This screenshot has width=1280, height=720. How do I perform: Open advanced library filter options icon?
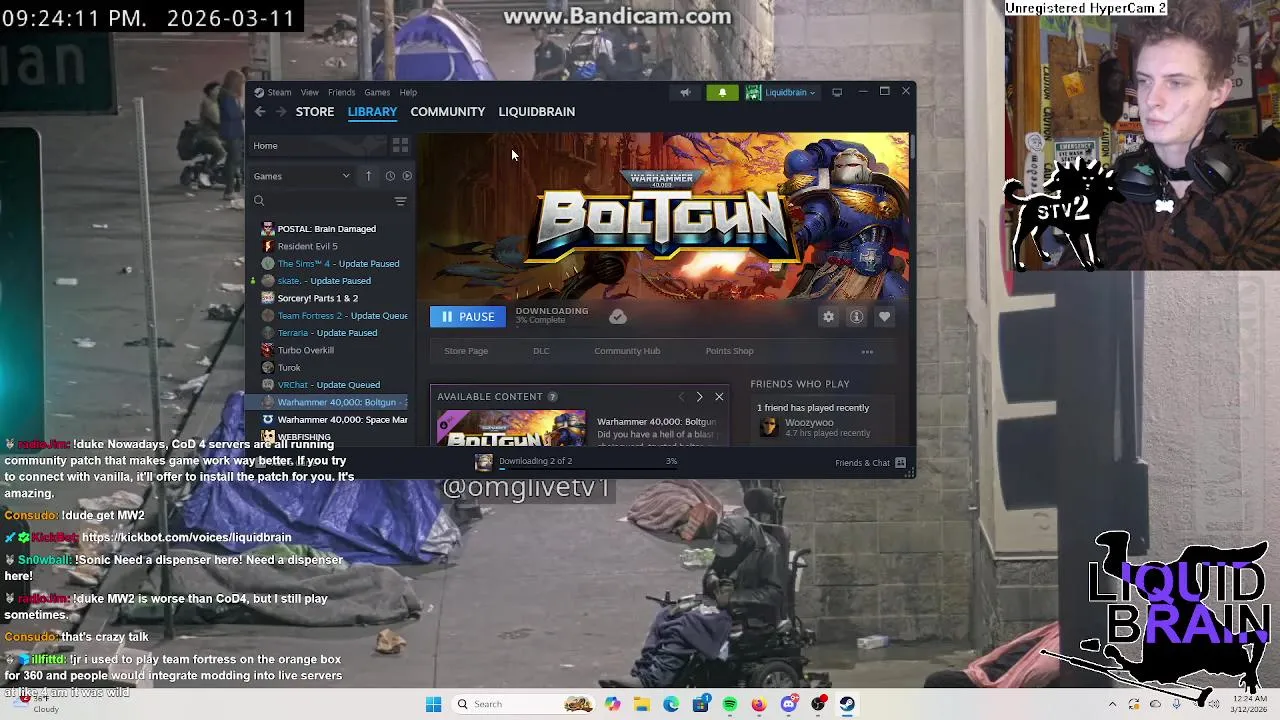pos(400,201)
